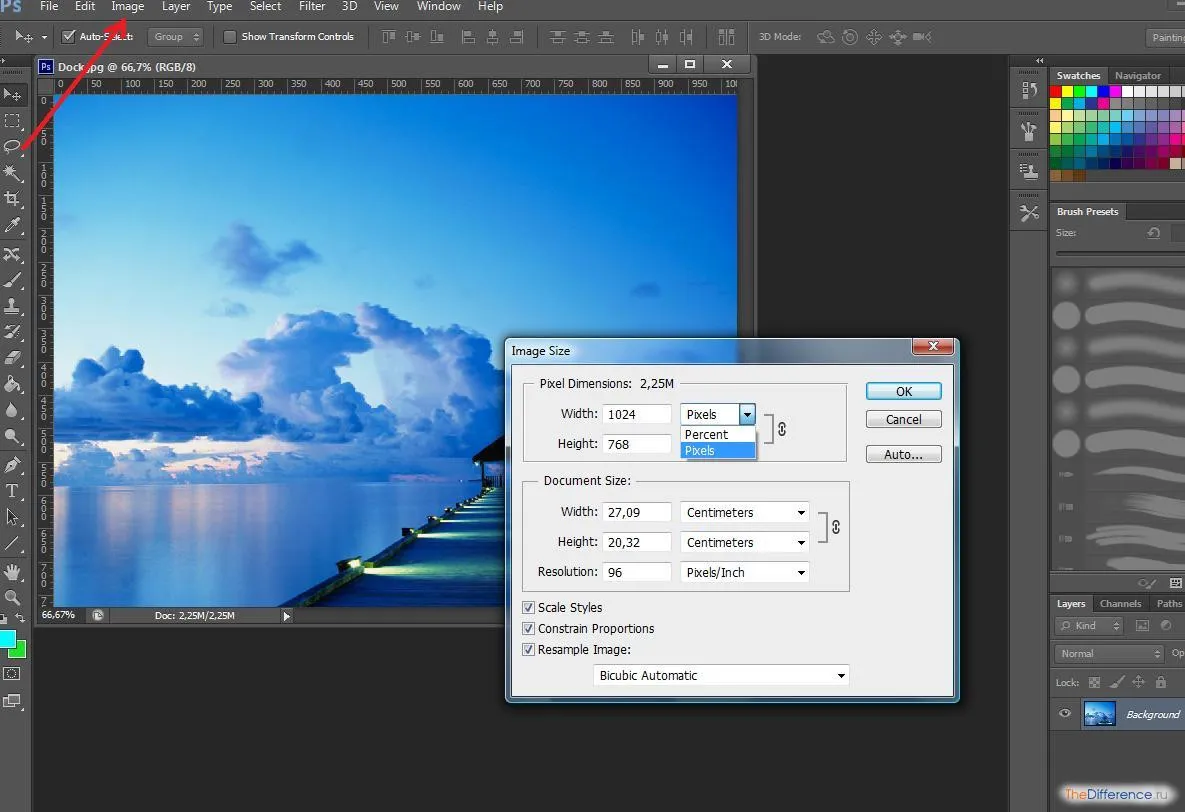Toggle Scale Styles checkbox
The height and width of the screenshot is (812, 1185).
click(x=528, y=607)
